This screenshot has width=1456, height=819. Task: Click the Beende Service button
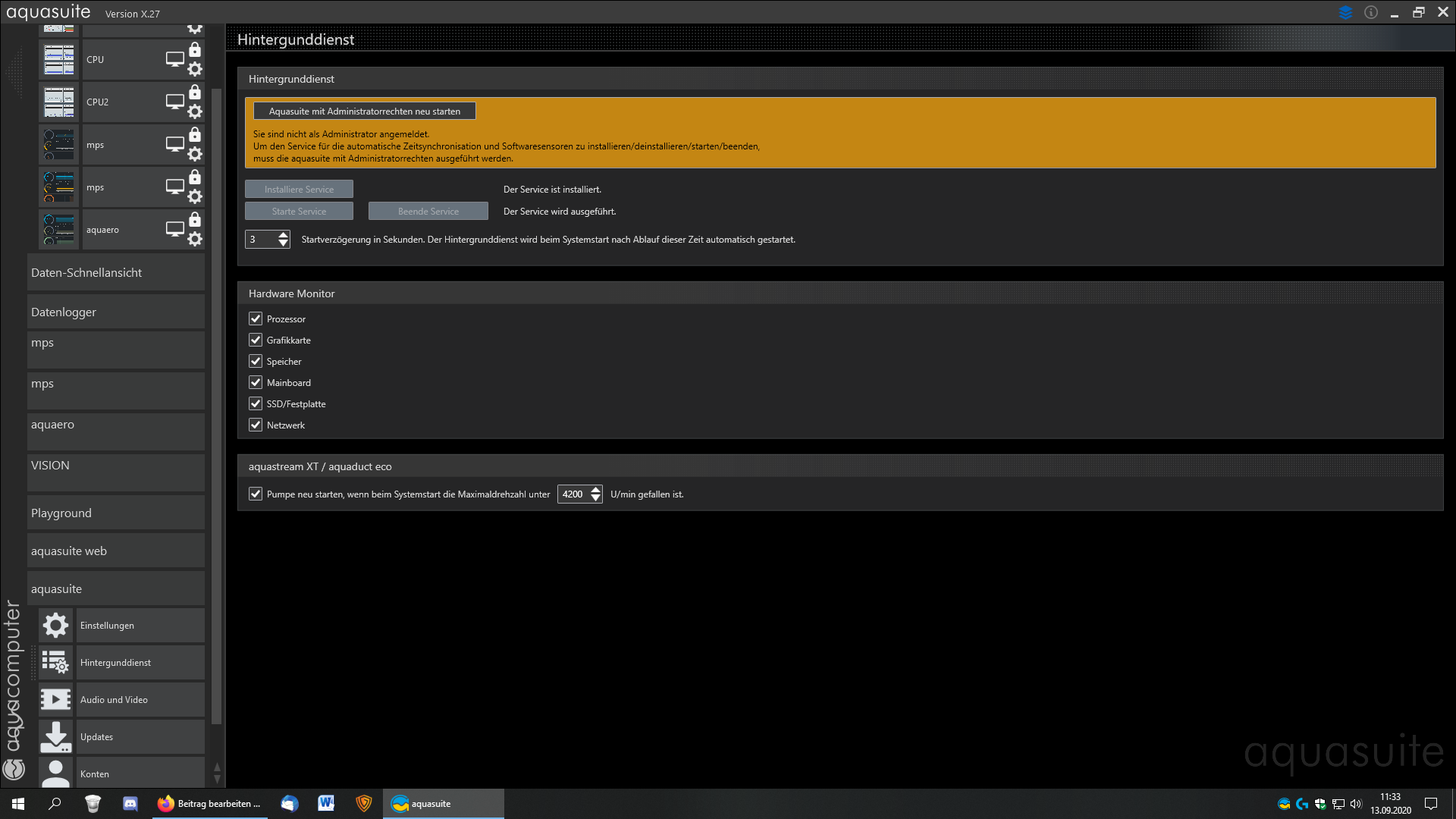[x=428, y=212]
